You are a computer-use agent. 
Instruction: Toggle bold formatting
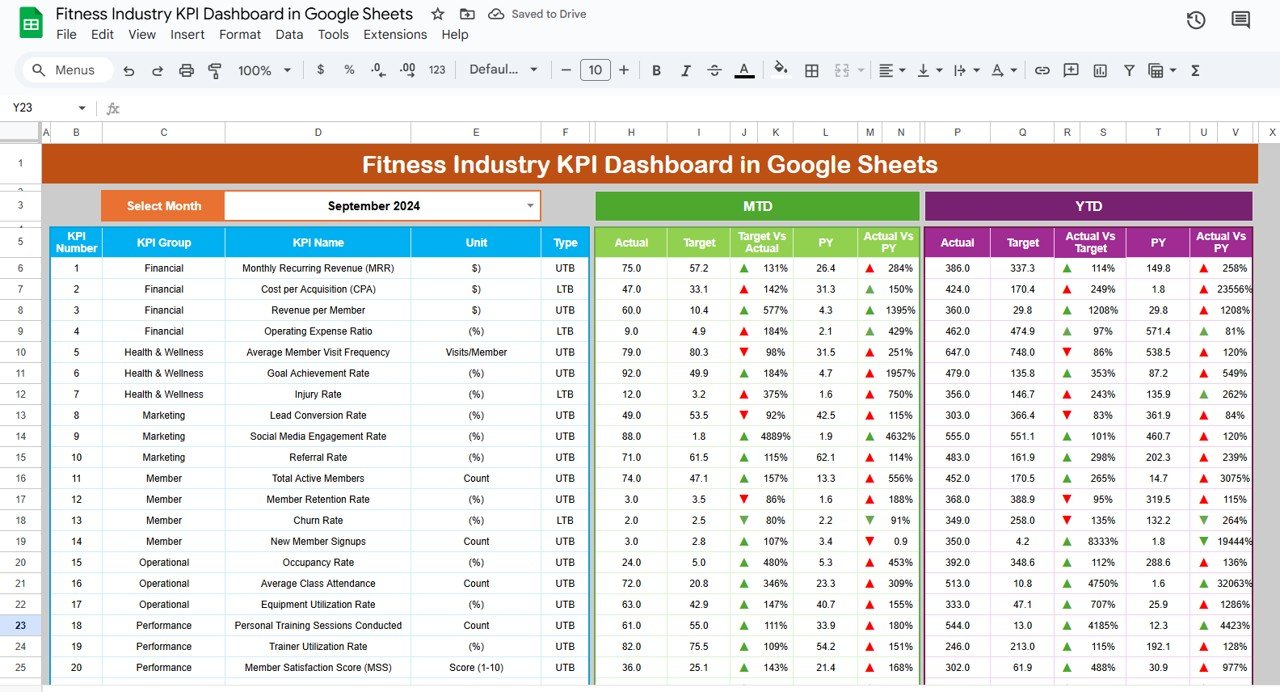[656, 70]
